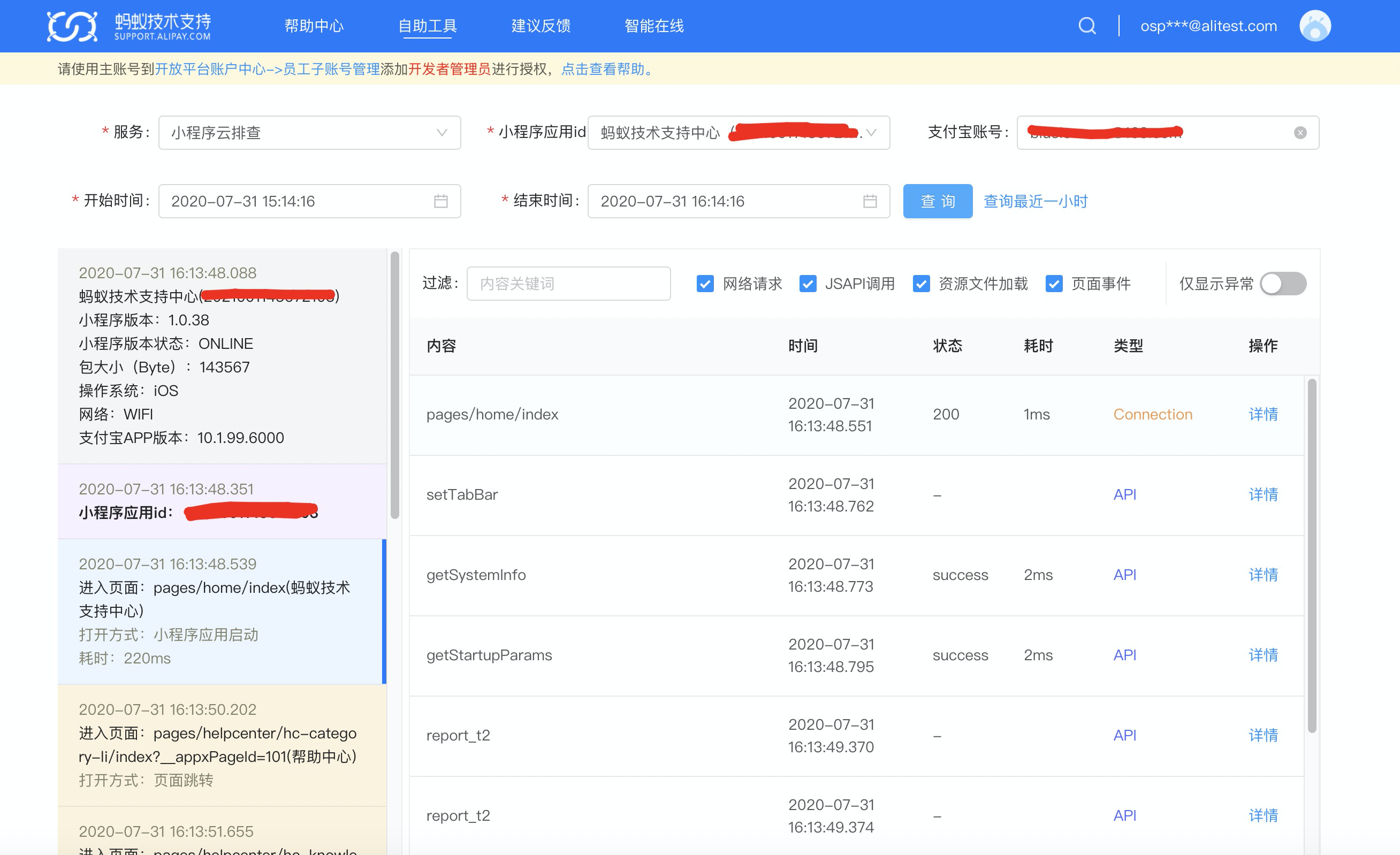Click 查询最近一小时 link

click(x=1035, y=201)
